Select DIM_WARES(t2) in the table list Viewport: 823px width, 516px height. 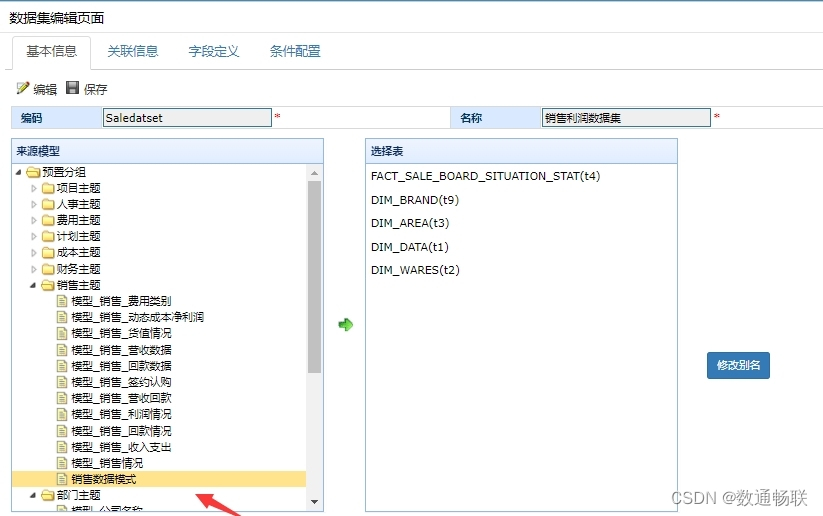[415, 270]
